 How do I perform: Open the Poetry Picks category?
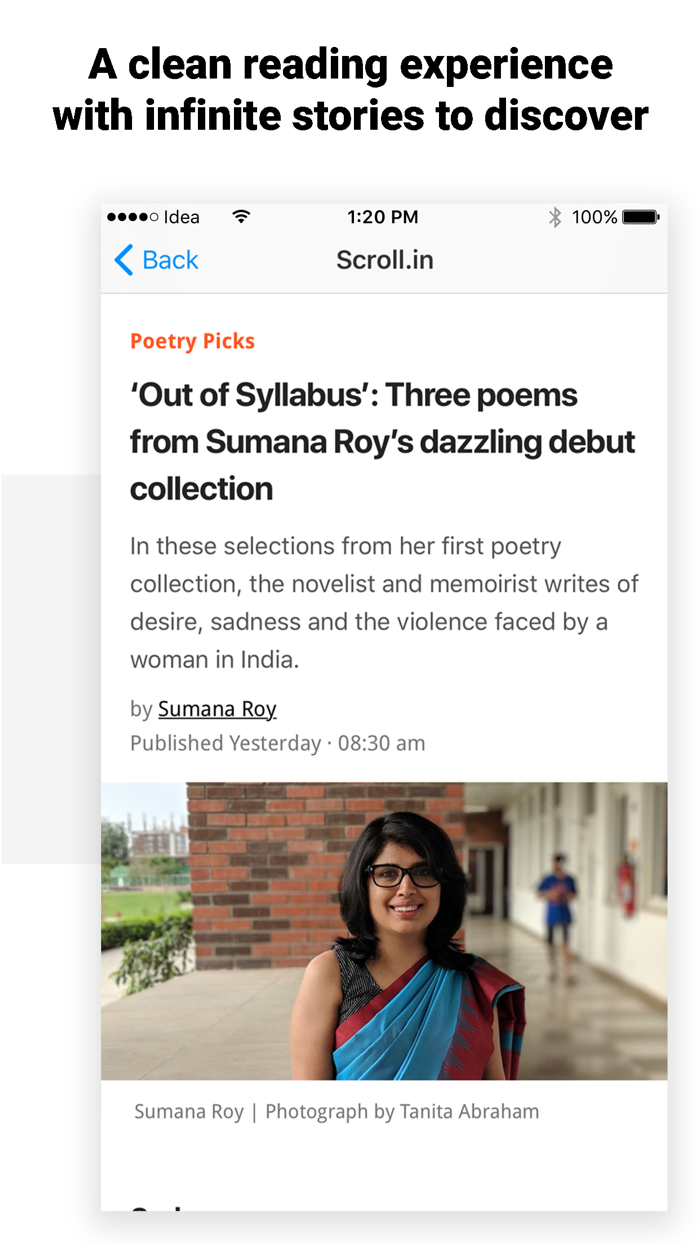tap(192, 341)
